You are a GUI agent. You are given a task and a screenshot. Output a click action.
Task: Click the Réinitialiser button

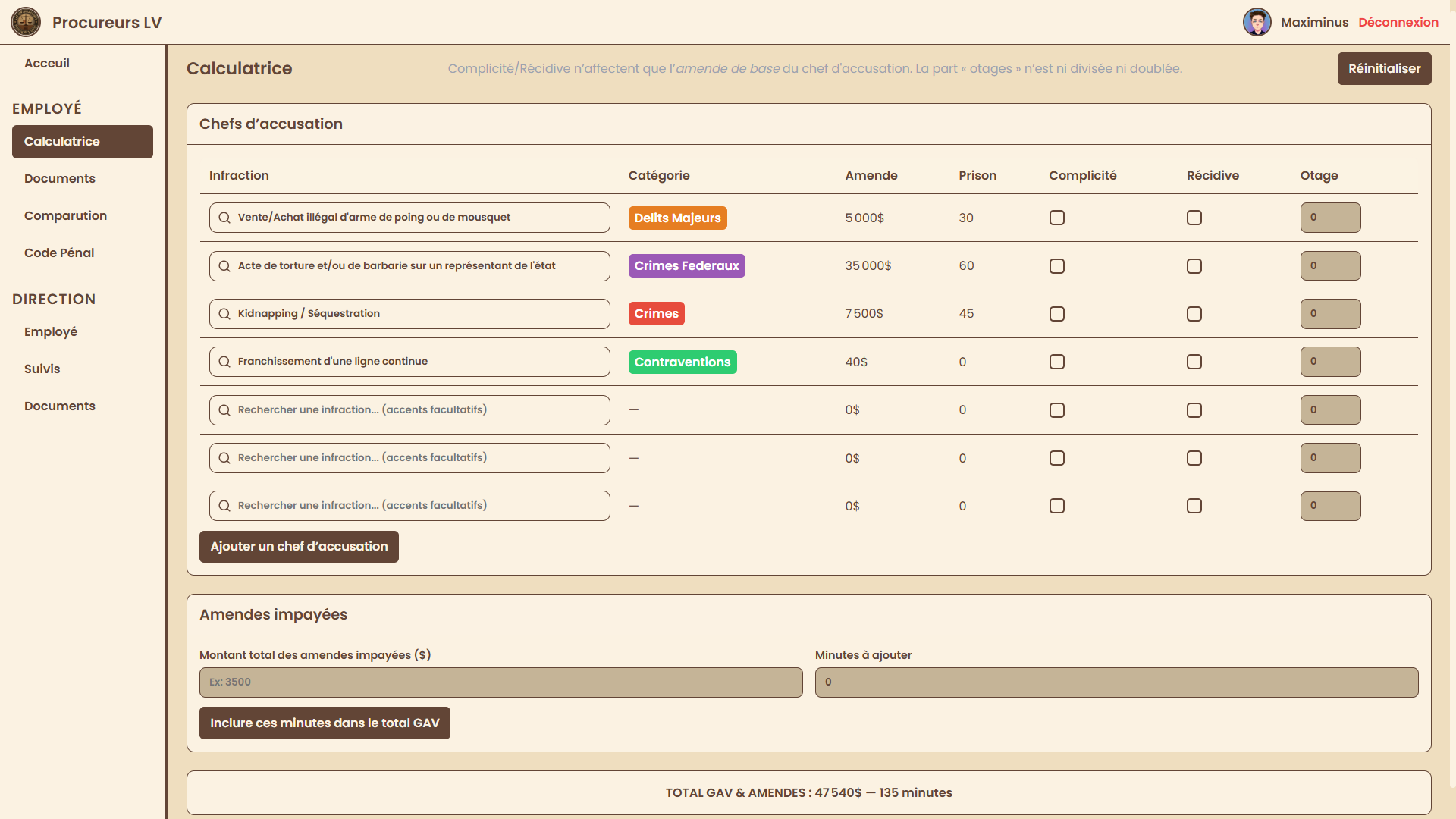[1384, 68]
